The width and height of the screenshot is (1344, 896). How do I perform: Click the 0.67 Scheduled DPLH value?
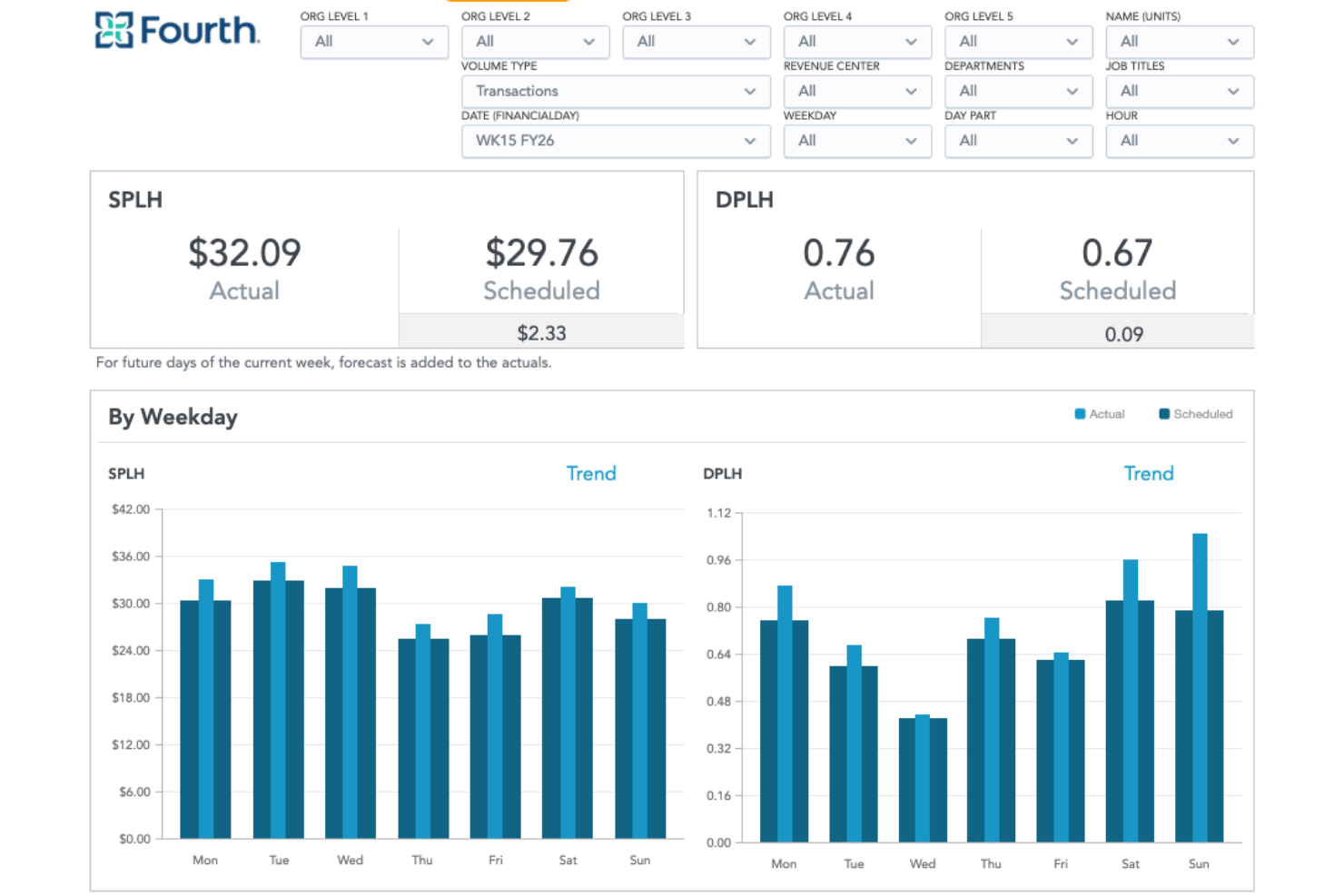click(1117, 252)
